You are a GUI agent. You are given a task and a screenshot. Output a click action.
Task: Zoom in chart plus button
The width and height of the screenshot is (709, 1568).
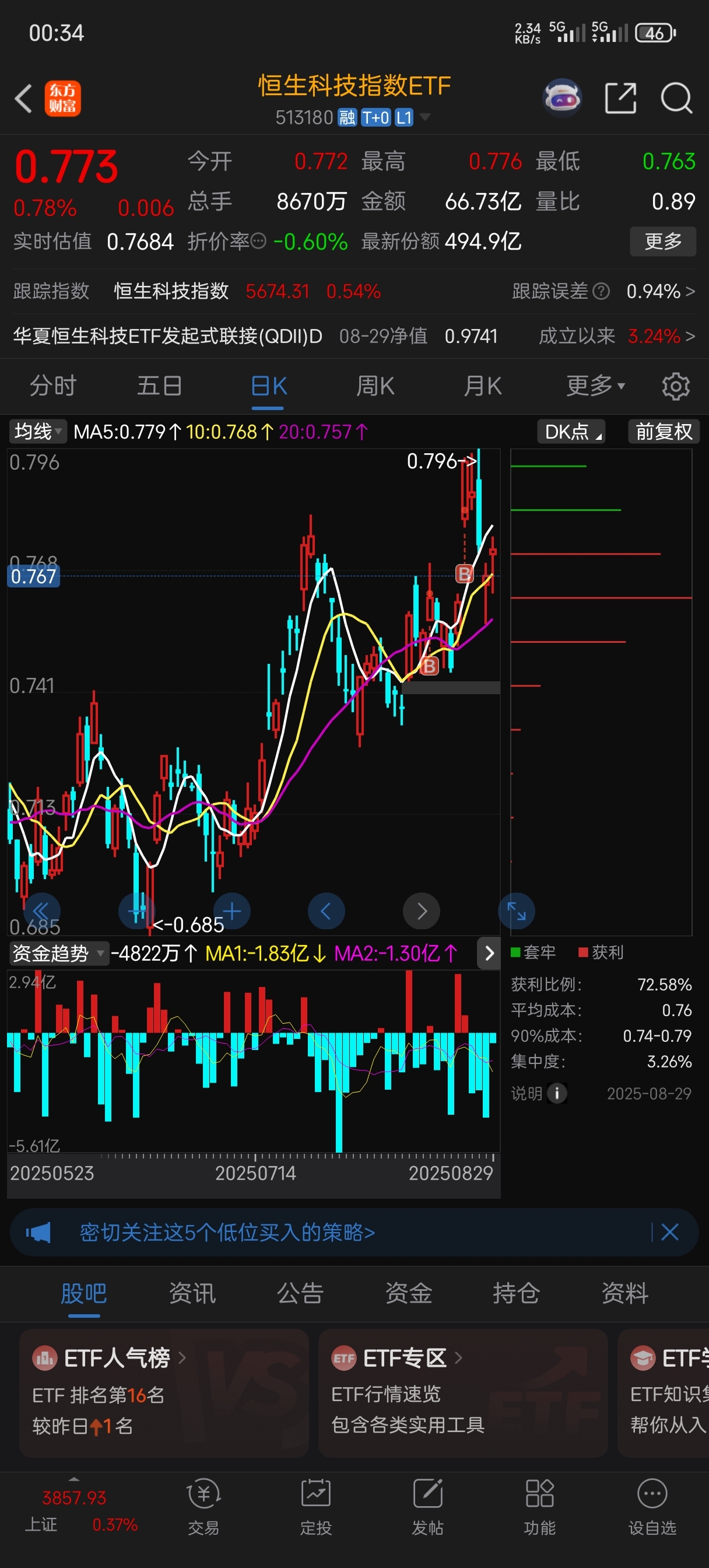click(232, 911)
